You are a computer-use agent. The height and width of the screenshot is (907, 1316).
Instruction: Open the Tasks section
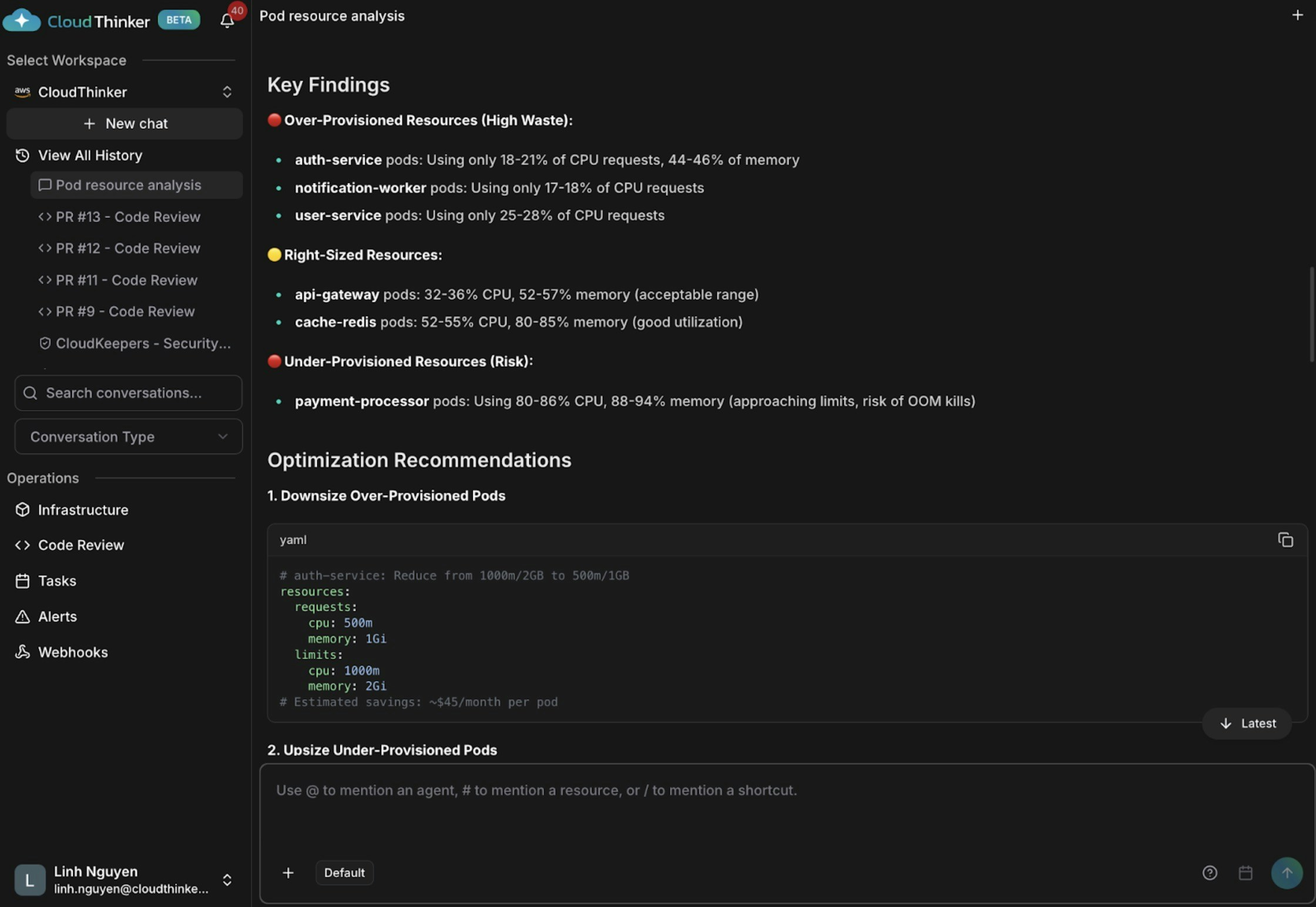pos(58,580)
